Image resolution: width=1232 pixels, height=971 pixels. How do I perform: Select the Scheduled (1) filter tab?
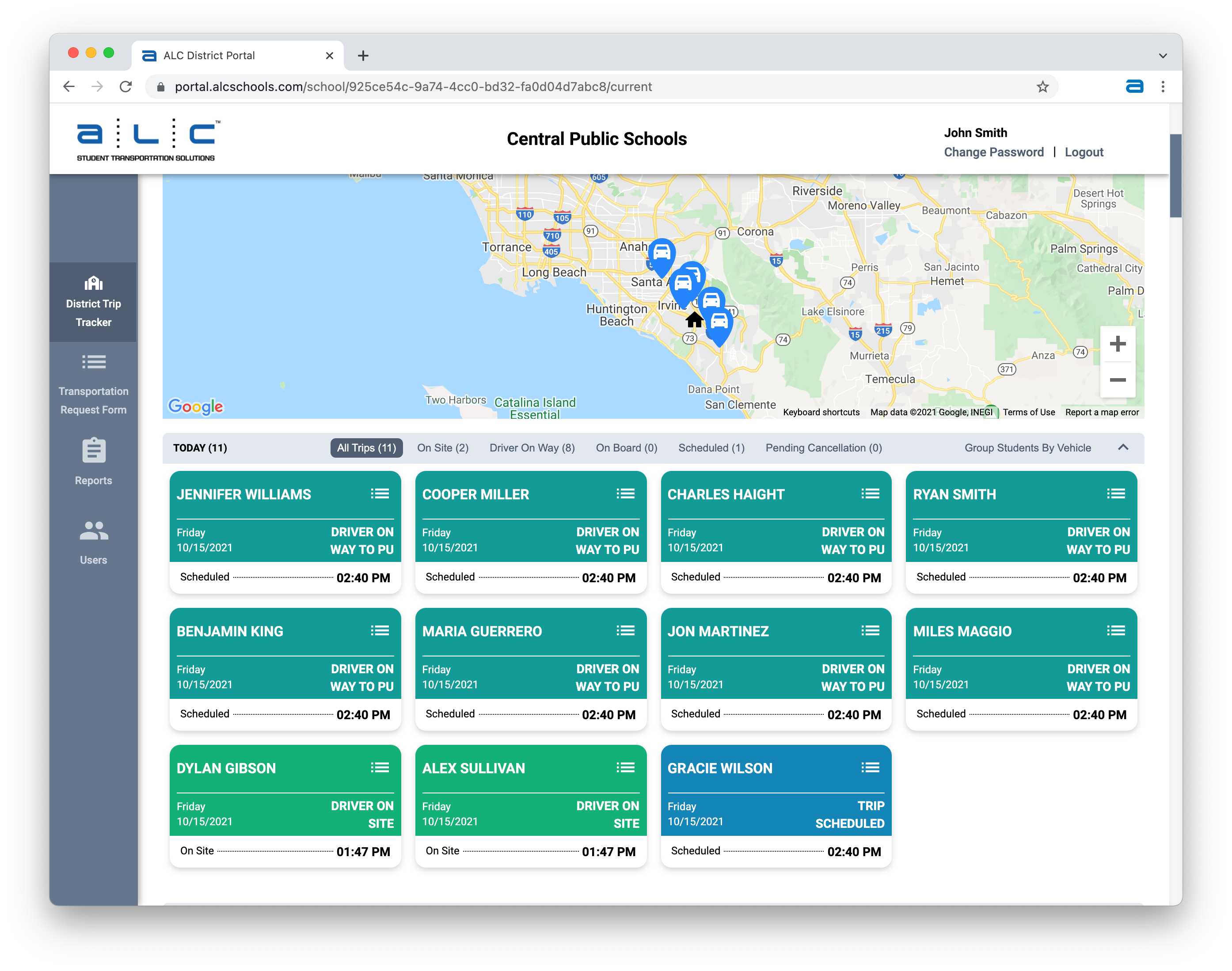click(x=711, y=448)
